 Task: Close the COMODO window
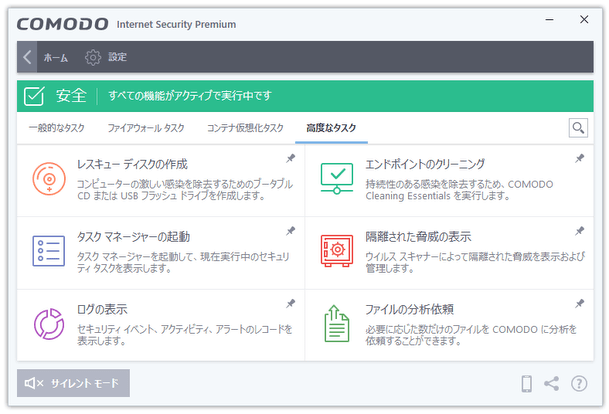(584, 19)
